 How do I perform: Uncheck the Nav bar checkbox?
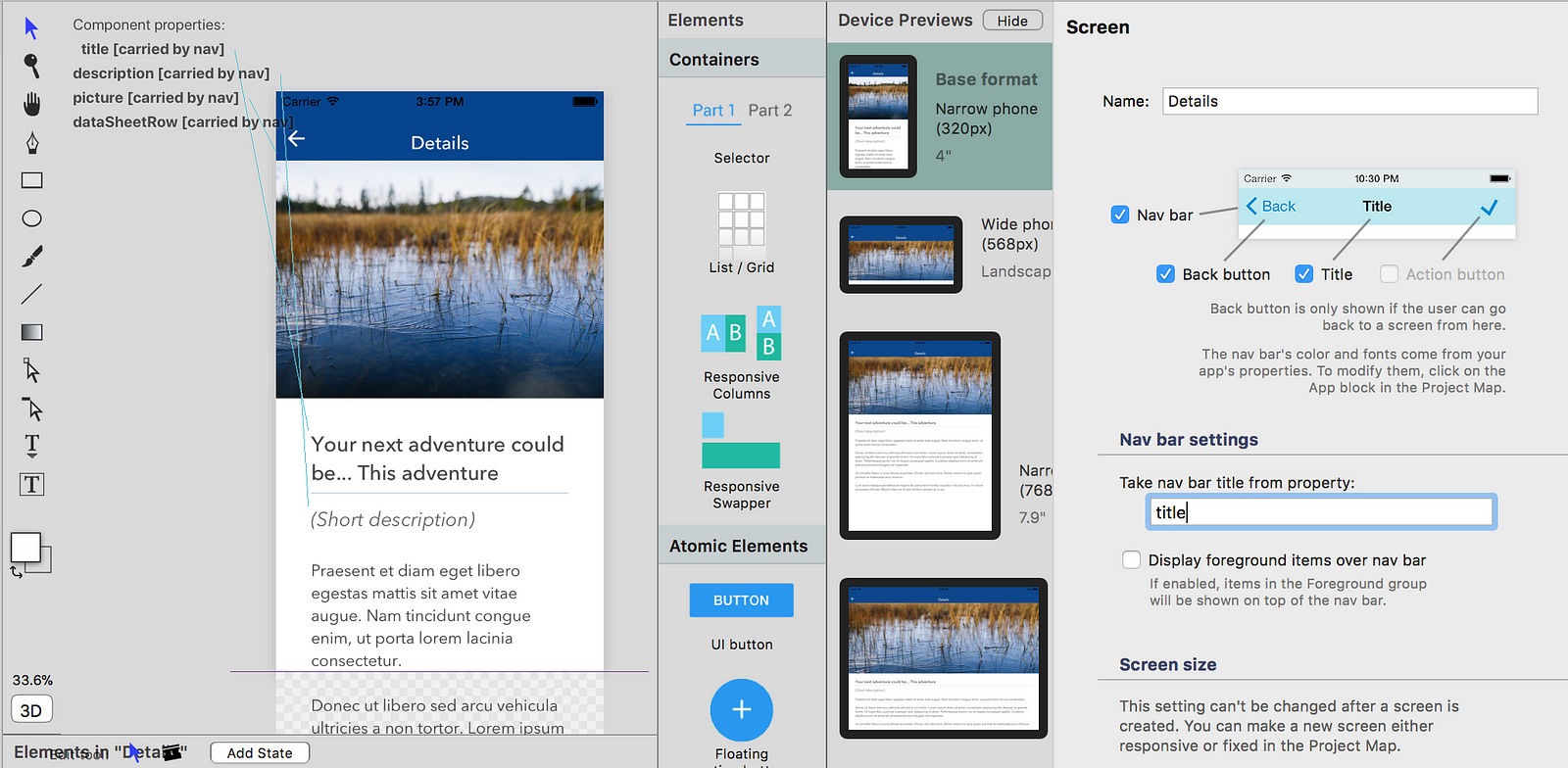pos(1120,215)
